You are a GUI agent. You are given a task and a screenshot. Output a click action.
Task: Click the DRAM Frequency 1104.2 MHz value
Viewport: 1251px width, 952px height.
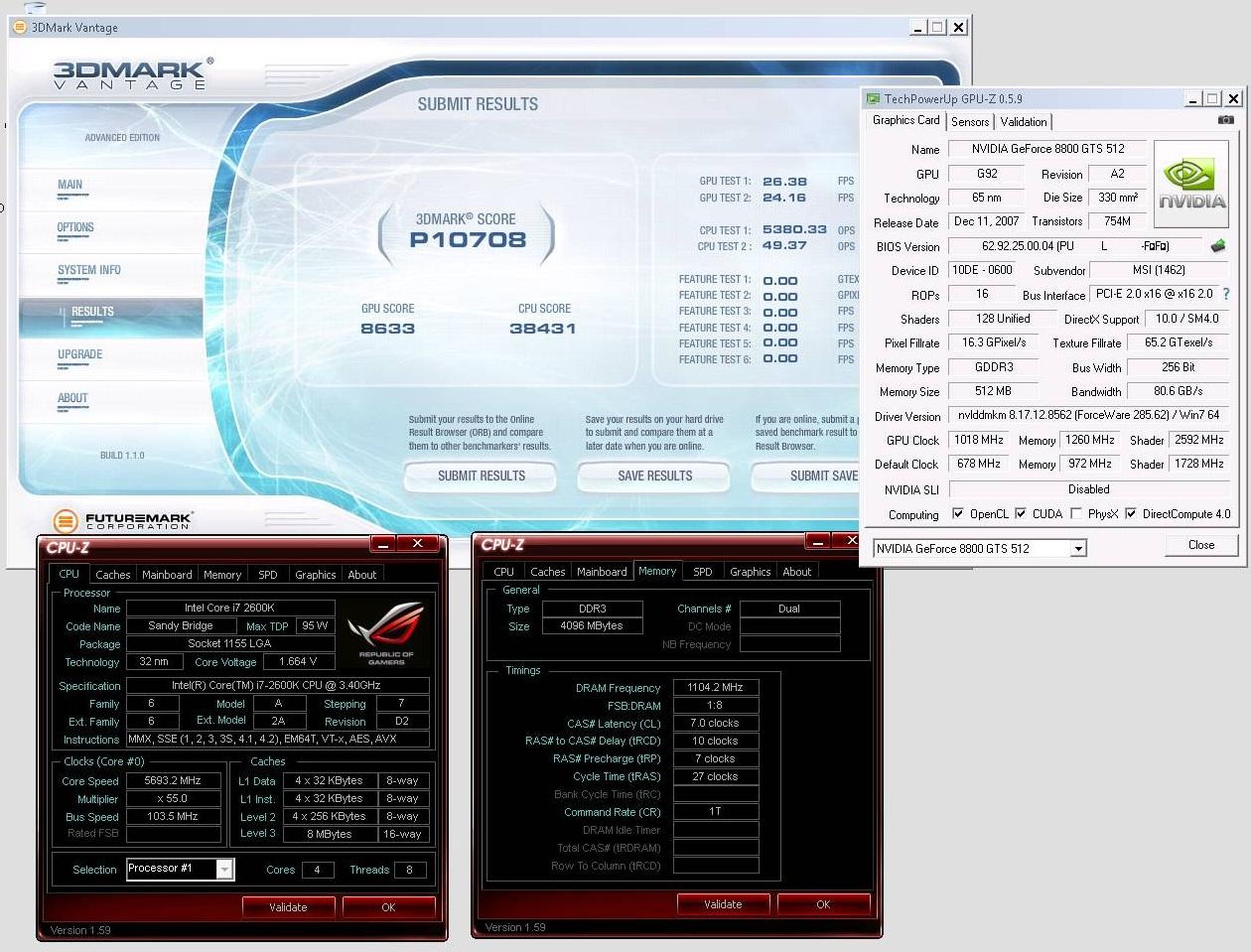click(x=715, y=687)
